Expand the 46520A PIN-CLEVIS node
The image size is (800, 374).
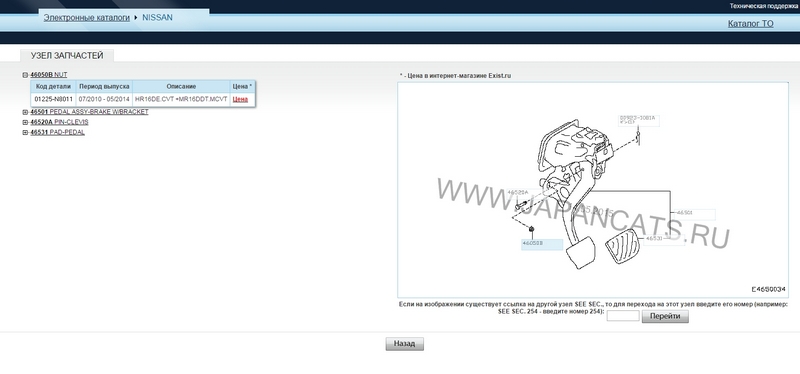click(x=25, y=122)
